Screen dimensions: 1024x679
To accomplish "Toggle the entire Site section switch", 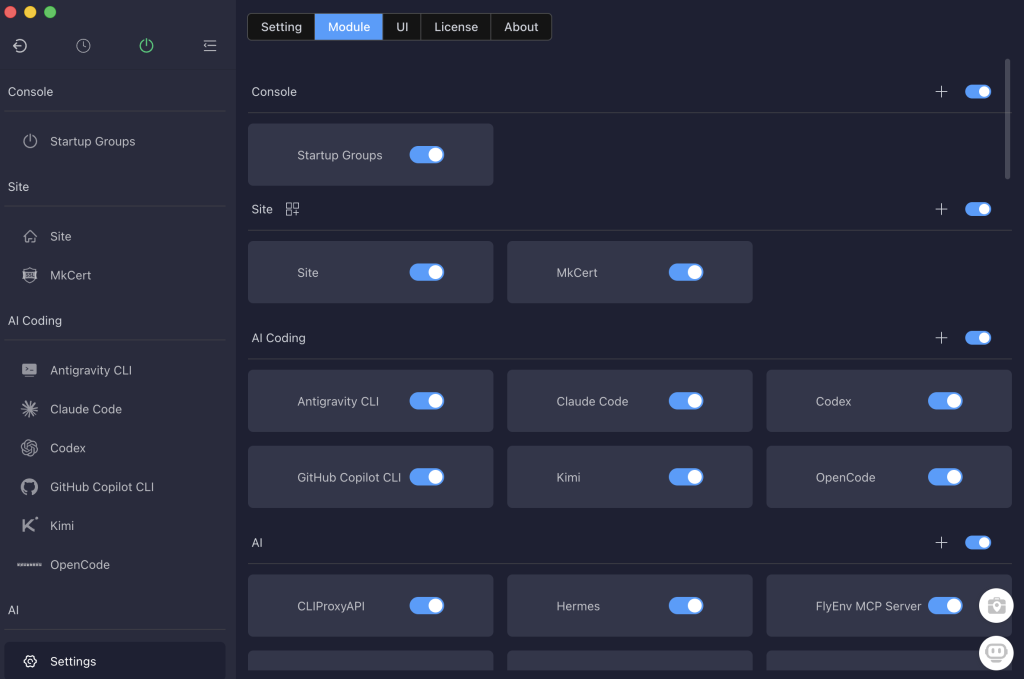I will 978,209.
